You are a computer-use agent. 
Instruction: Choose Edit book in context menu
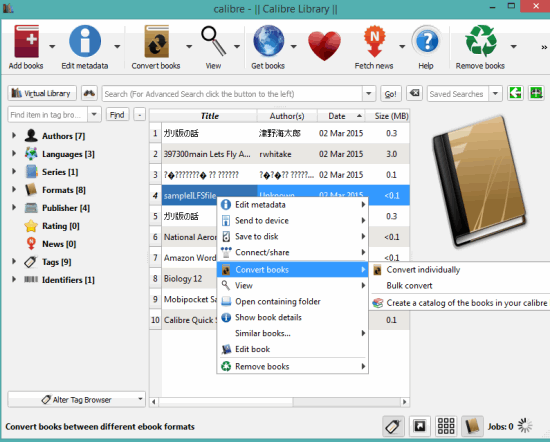[293, 349]
